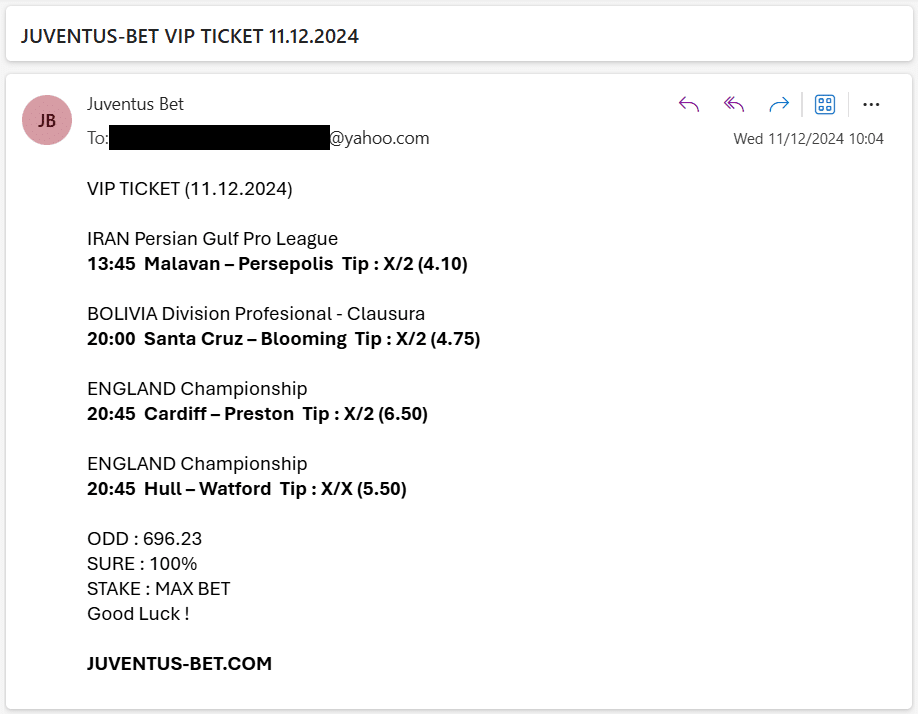
Task: Click the Hull – Watford tip line
Action: (x=247, y=489)
